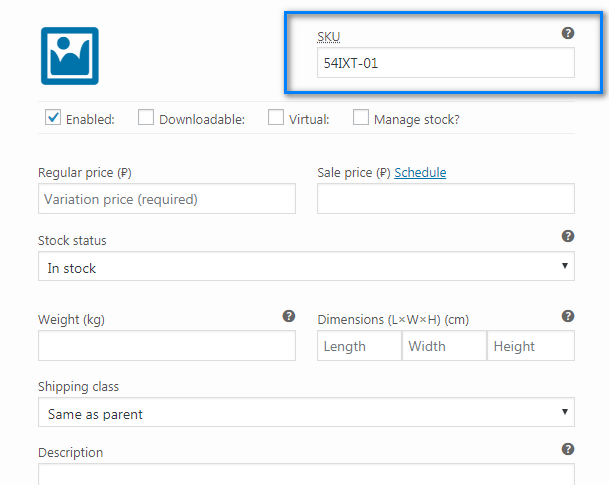This screenshot has height=485, width=609.
Task: Uncheck the Enabled checkbox
Action: (54, 118)
